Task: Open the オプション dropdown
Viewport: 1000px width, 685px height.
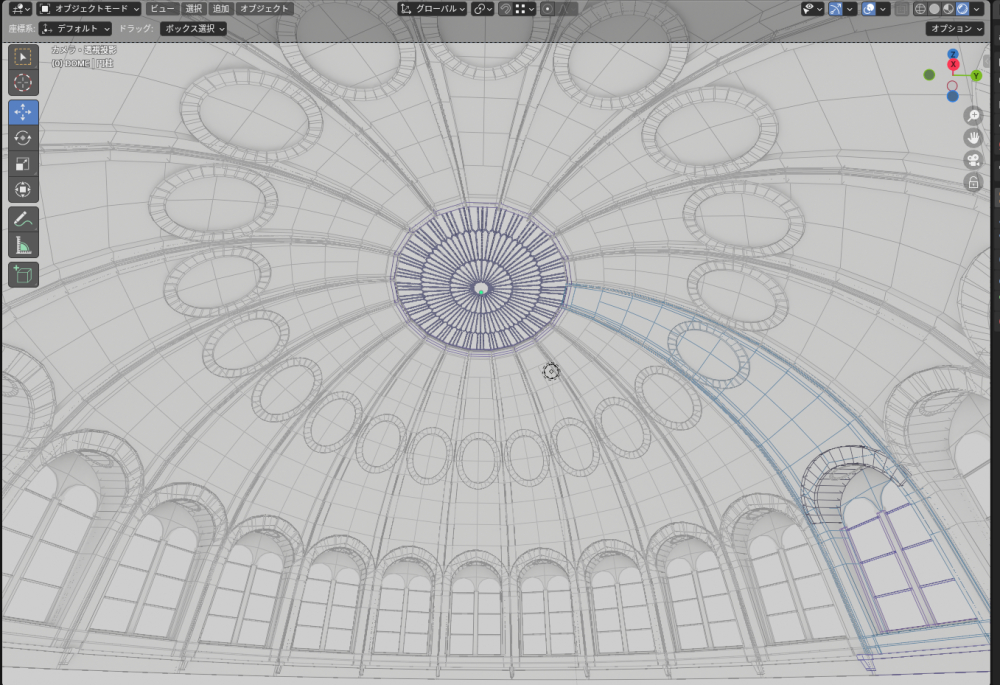Action: (955, 29)
